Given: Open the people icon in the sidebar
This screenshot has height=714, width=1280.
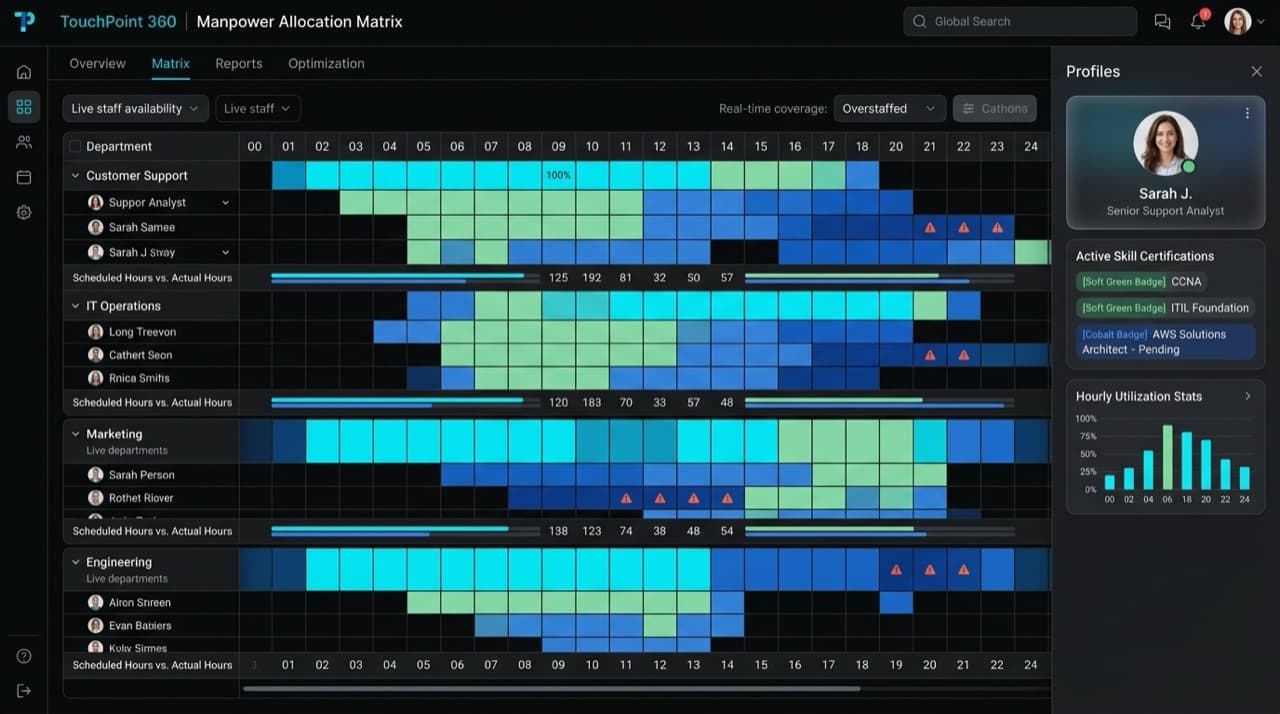Looking at the screenshot, I should coord(24,142).
